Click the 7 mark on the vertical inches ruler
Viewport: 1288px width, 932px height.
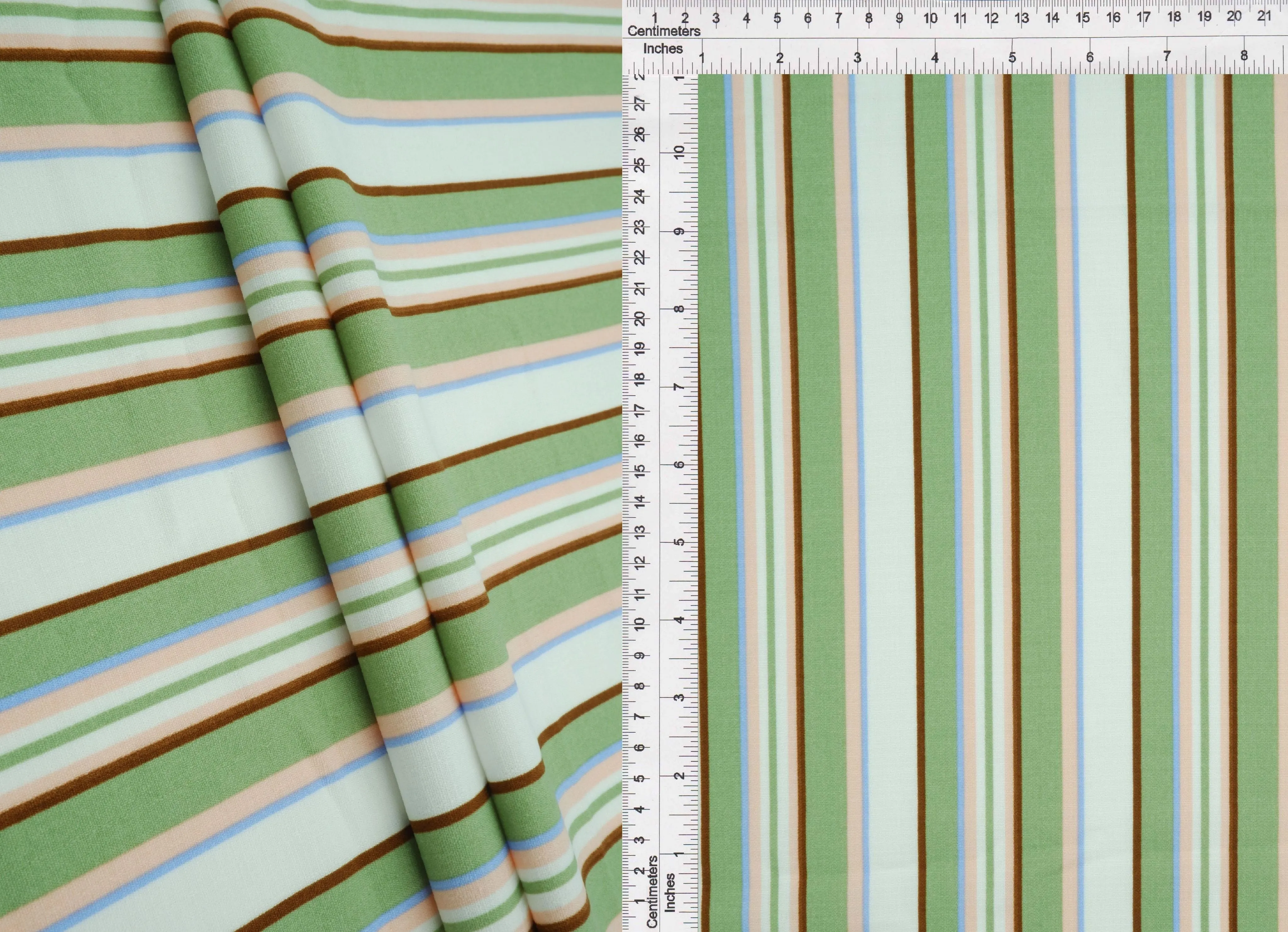[x=679, y=387]
